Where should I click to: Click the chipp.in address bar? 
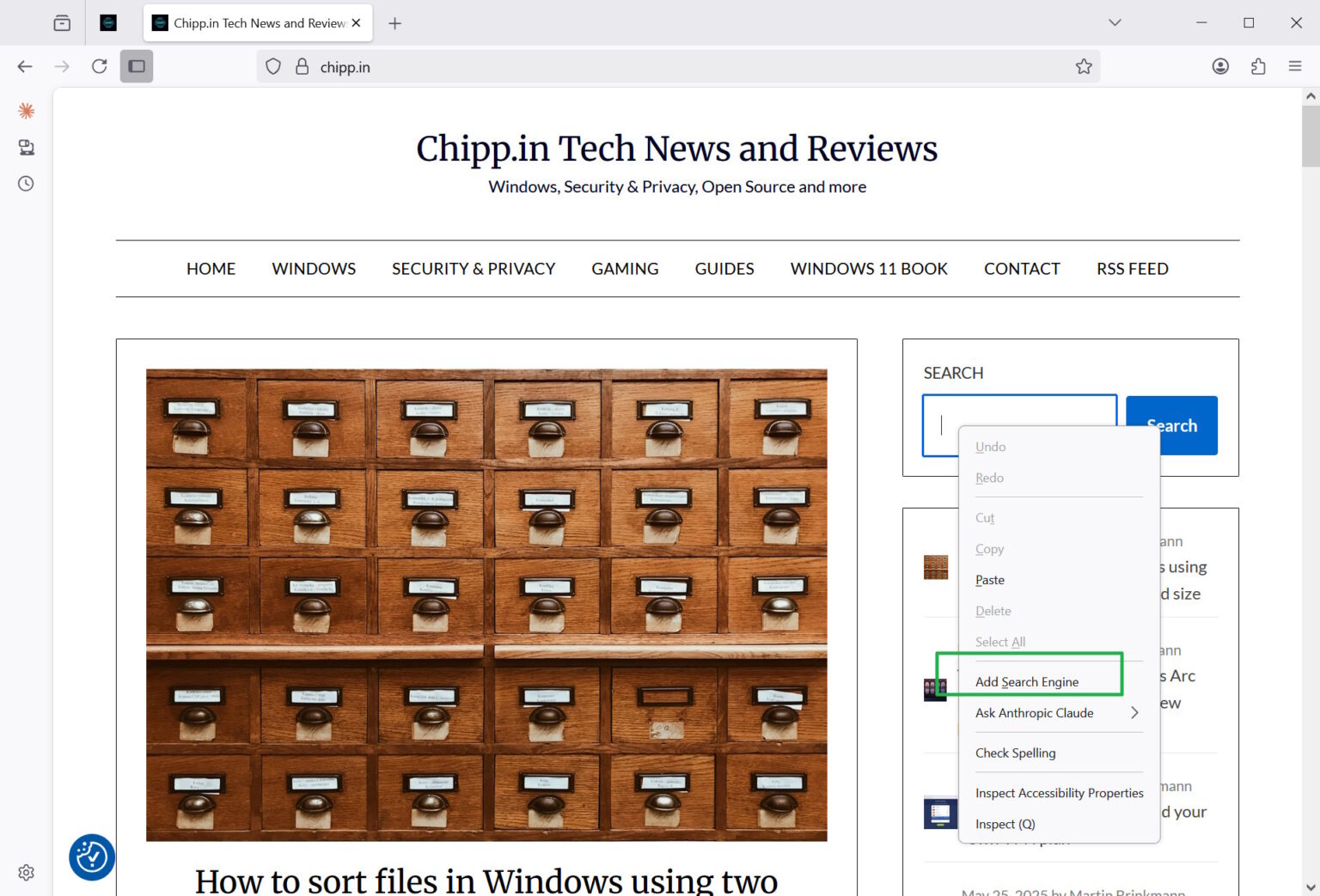pyautogui.click(x=678, y=66)
